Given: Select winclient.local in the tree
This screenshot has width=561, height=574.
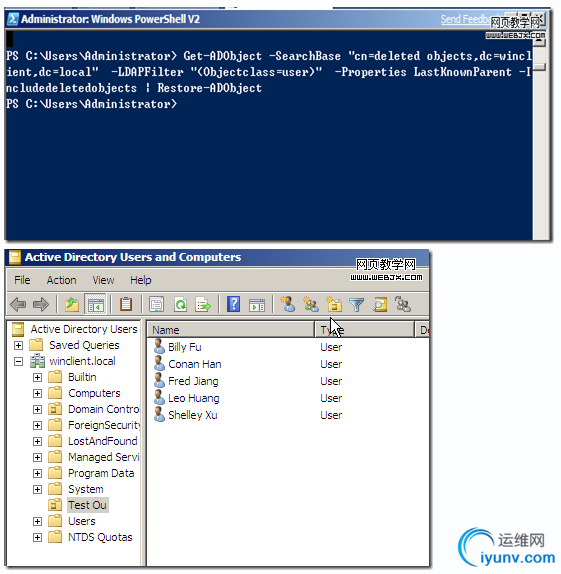Looking at the screenshot, I should (x=82, y=361).
